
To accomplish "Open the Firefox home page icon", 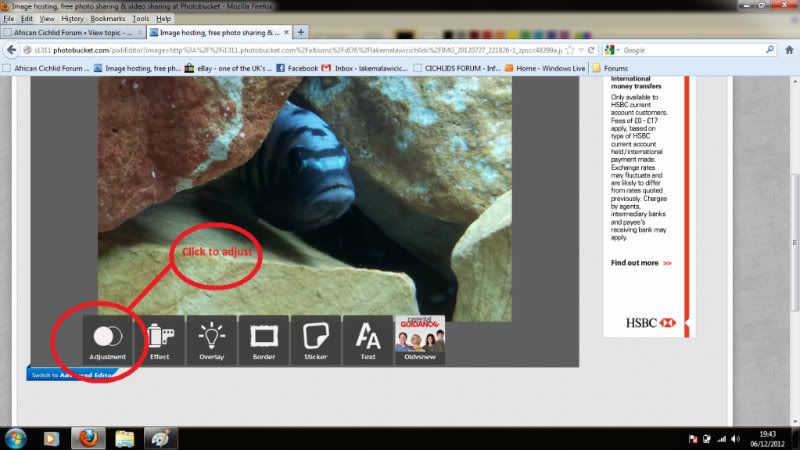I will (x=789, y=50).
